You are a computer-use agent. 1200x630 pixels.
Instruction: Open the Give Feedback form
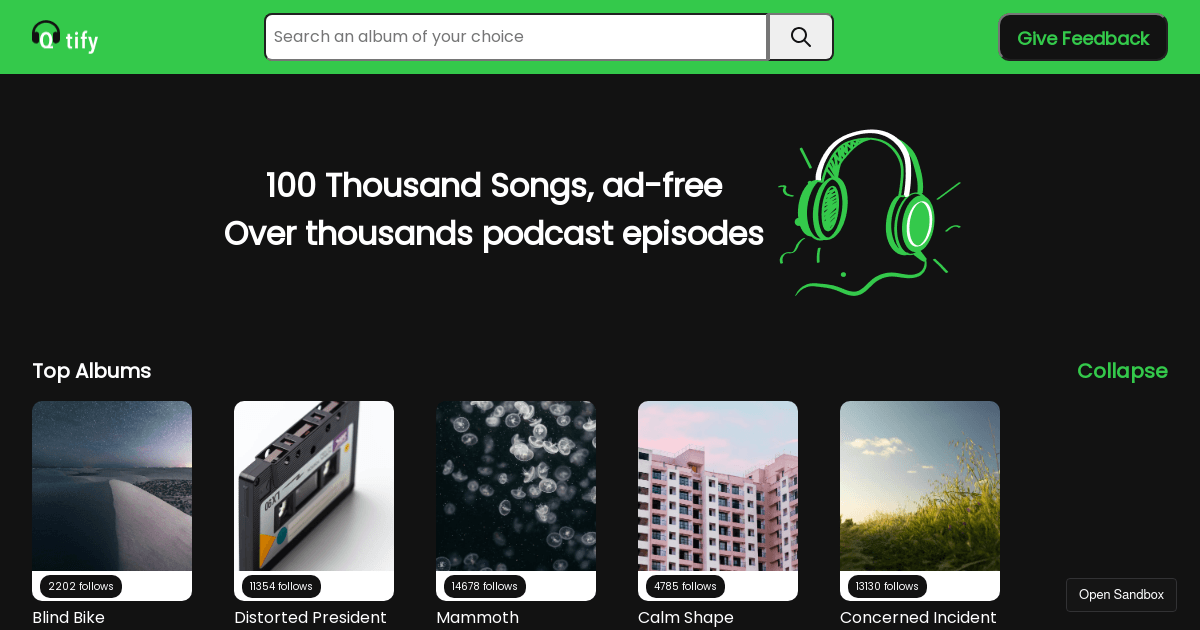pos(1083,38)
